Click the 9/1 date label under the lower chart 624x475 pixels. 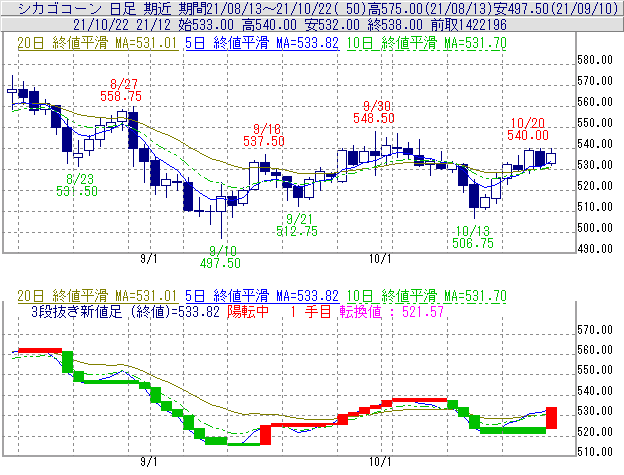point(148,462)
